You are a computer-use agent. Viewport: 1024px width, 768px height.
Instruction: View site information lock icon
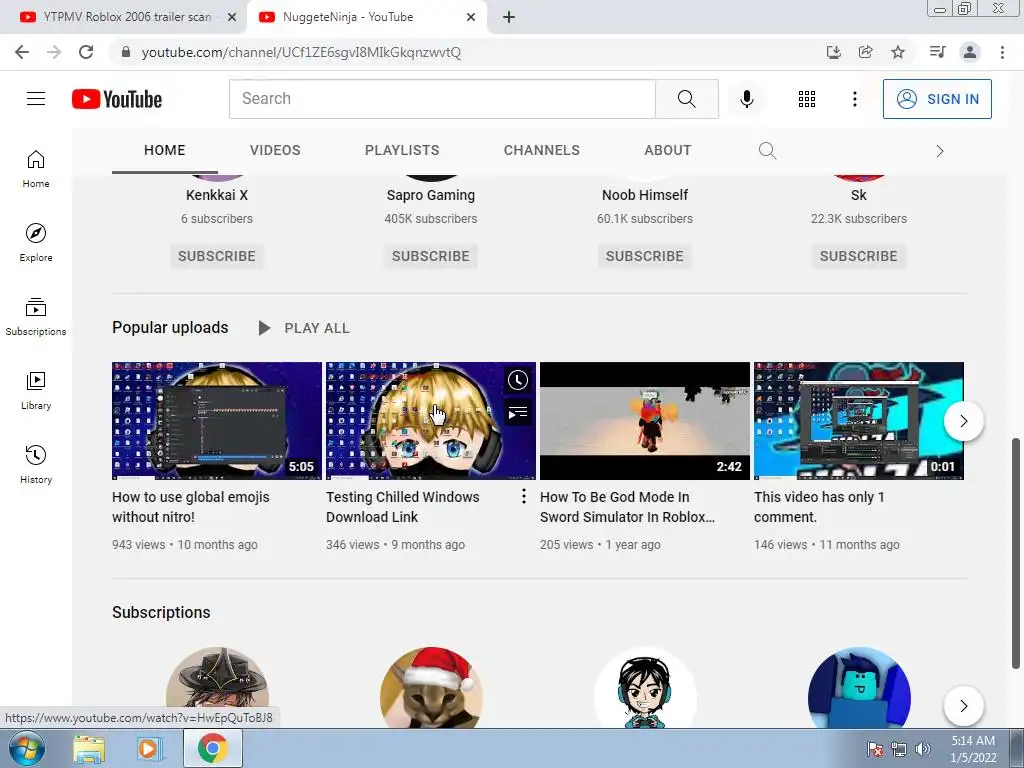tap(126, 52)
